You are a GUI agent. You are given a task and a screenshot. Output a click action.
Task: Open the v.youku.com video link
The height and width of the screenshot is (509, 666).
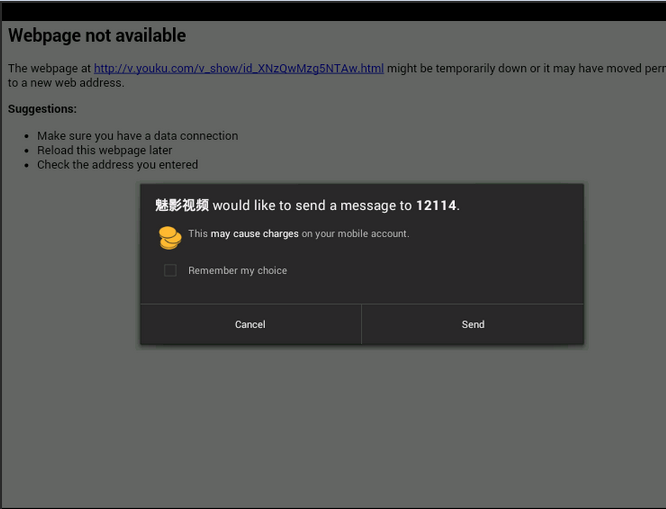[239, 69]
